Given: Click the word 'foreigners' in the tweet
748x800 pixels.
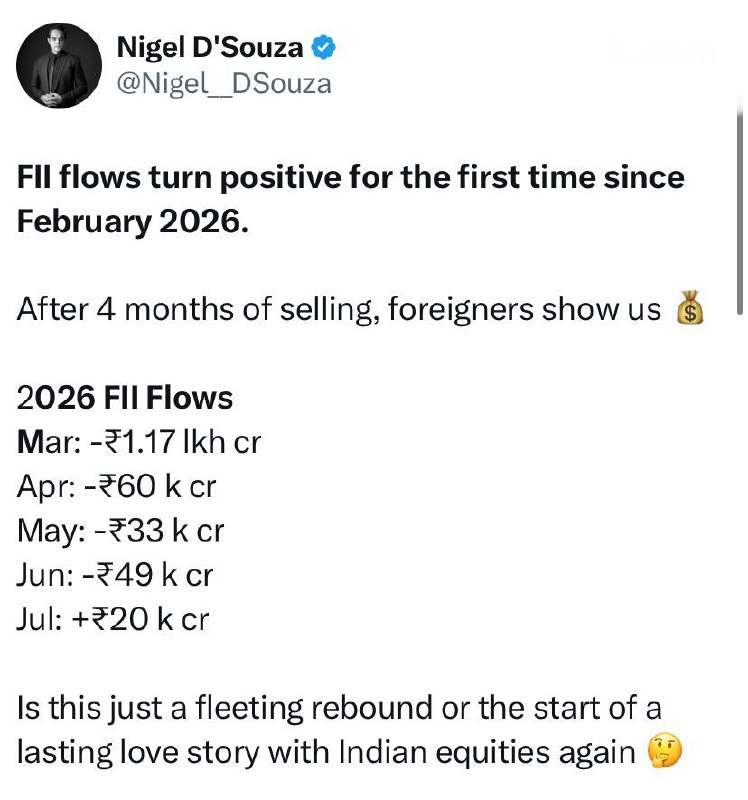Looking at the screenshot, I should pyautogui.click(x=461, y=310).
